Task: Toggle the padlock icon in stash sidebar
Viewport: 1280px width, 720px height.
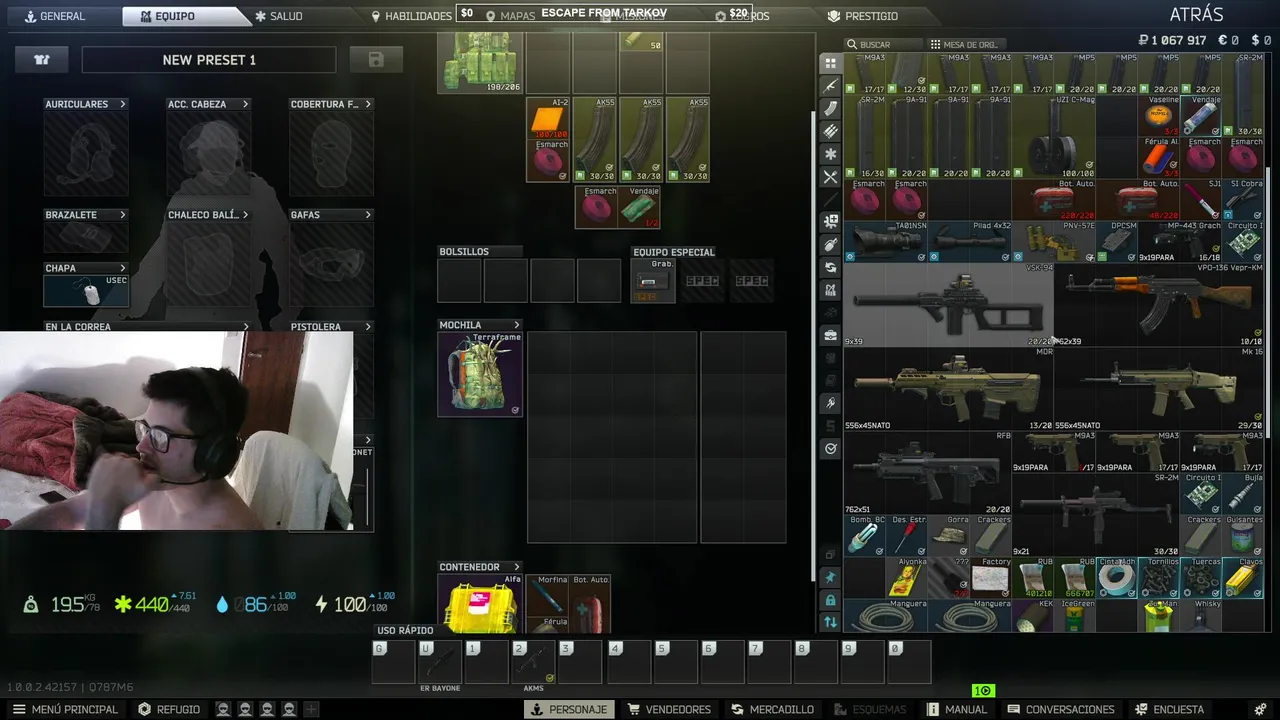Action: pyautogui.click(x=830, y=600)
